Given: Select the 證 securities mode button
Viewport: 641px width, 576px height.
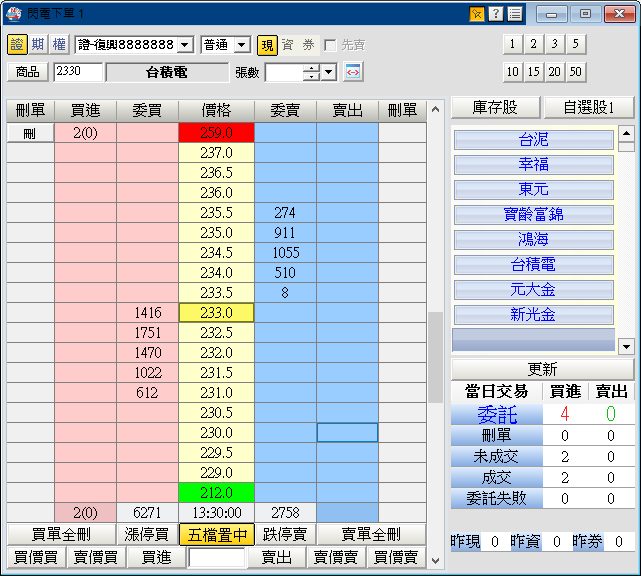Looking at the screenshot, I should 17,45.
